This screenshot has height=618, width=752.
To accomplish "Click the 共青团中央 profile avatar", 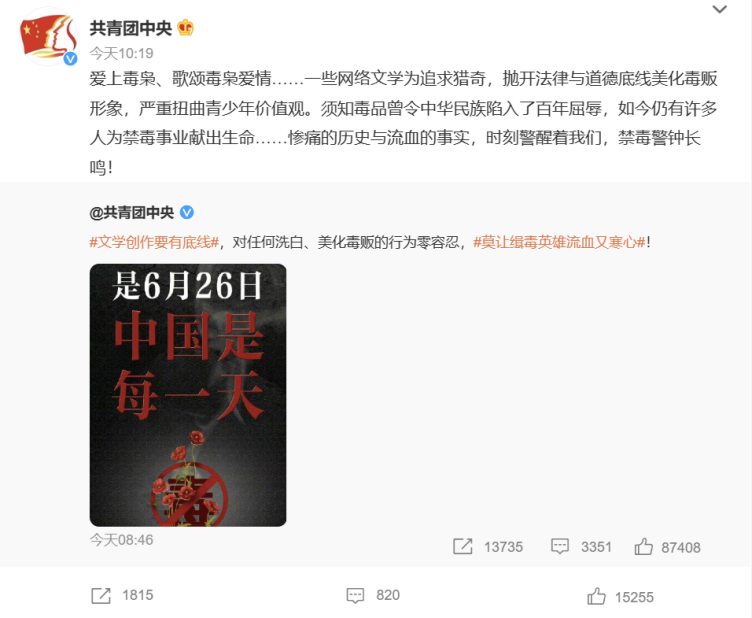I will (x=48, y=36).
